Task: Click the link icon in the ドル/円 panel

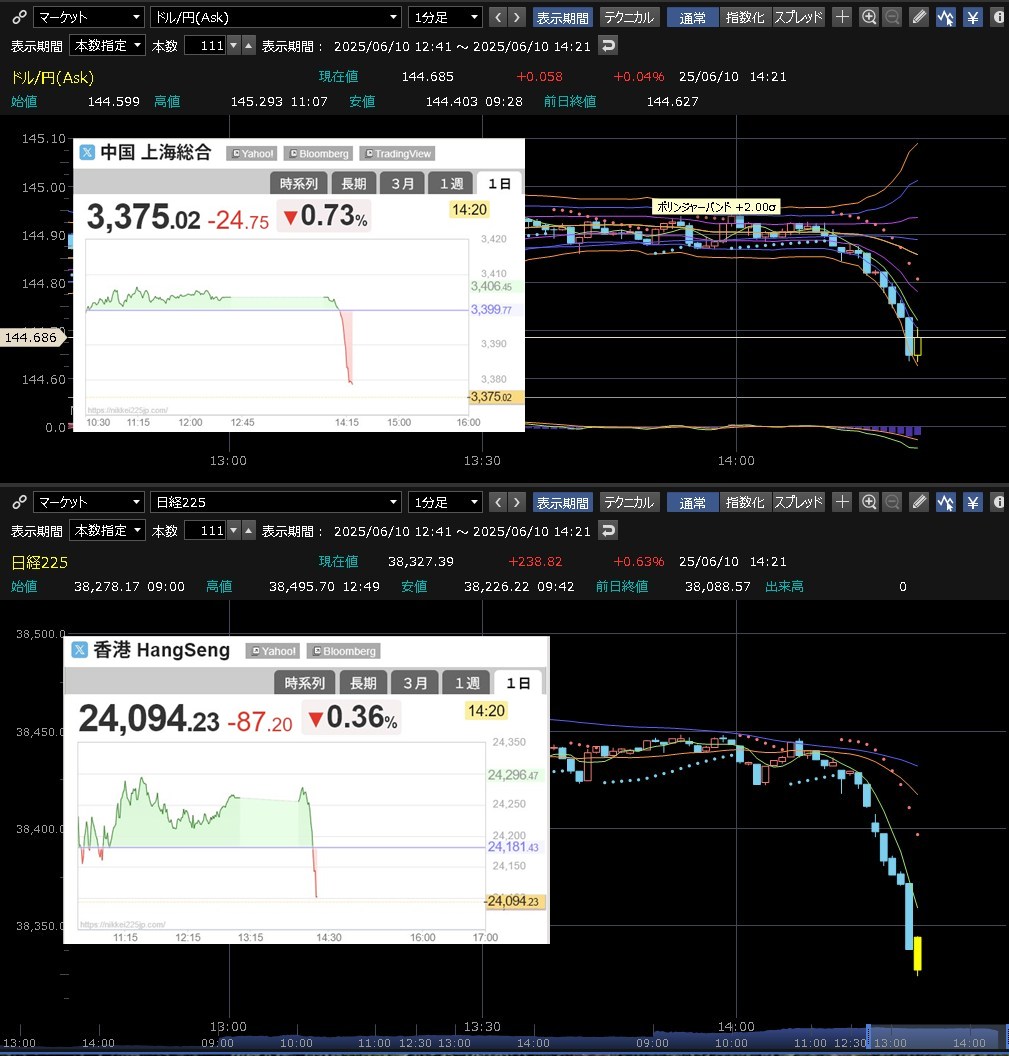Action: point(20,17)
